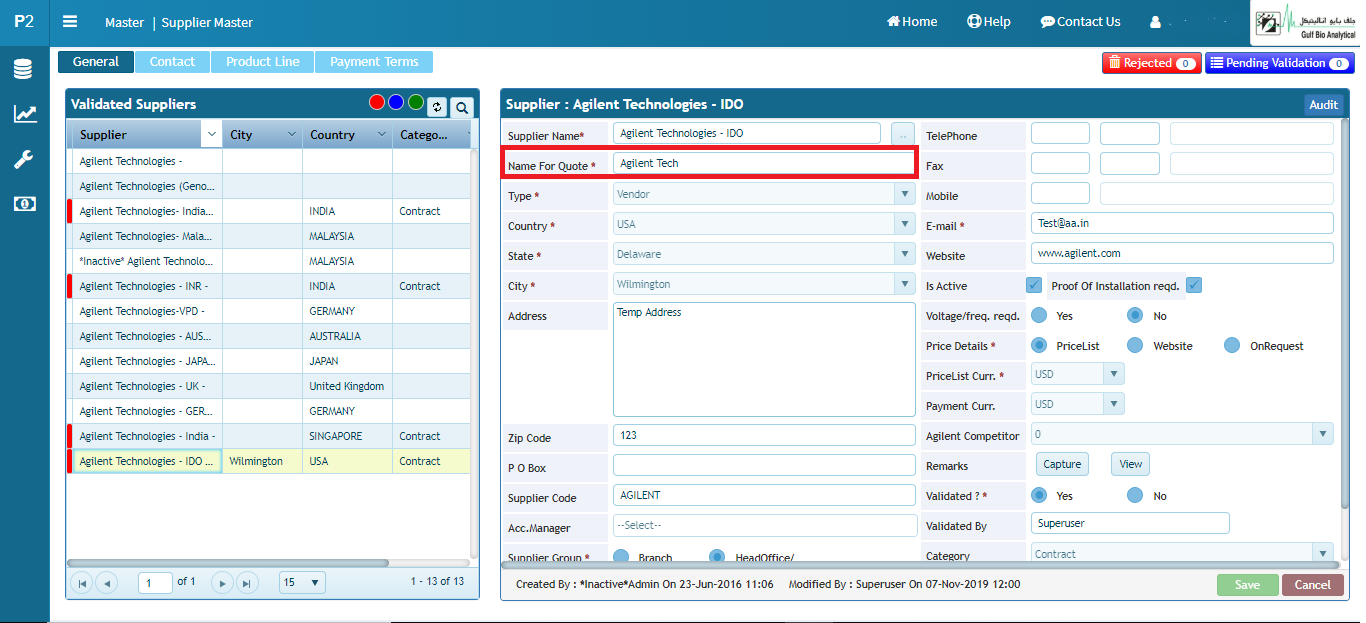The width and height of the screenshot is (1366, 623).
Task: Open the wrench tools sidebar icon
Action: [23, 159]
